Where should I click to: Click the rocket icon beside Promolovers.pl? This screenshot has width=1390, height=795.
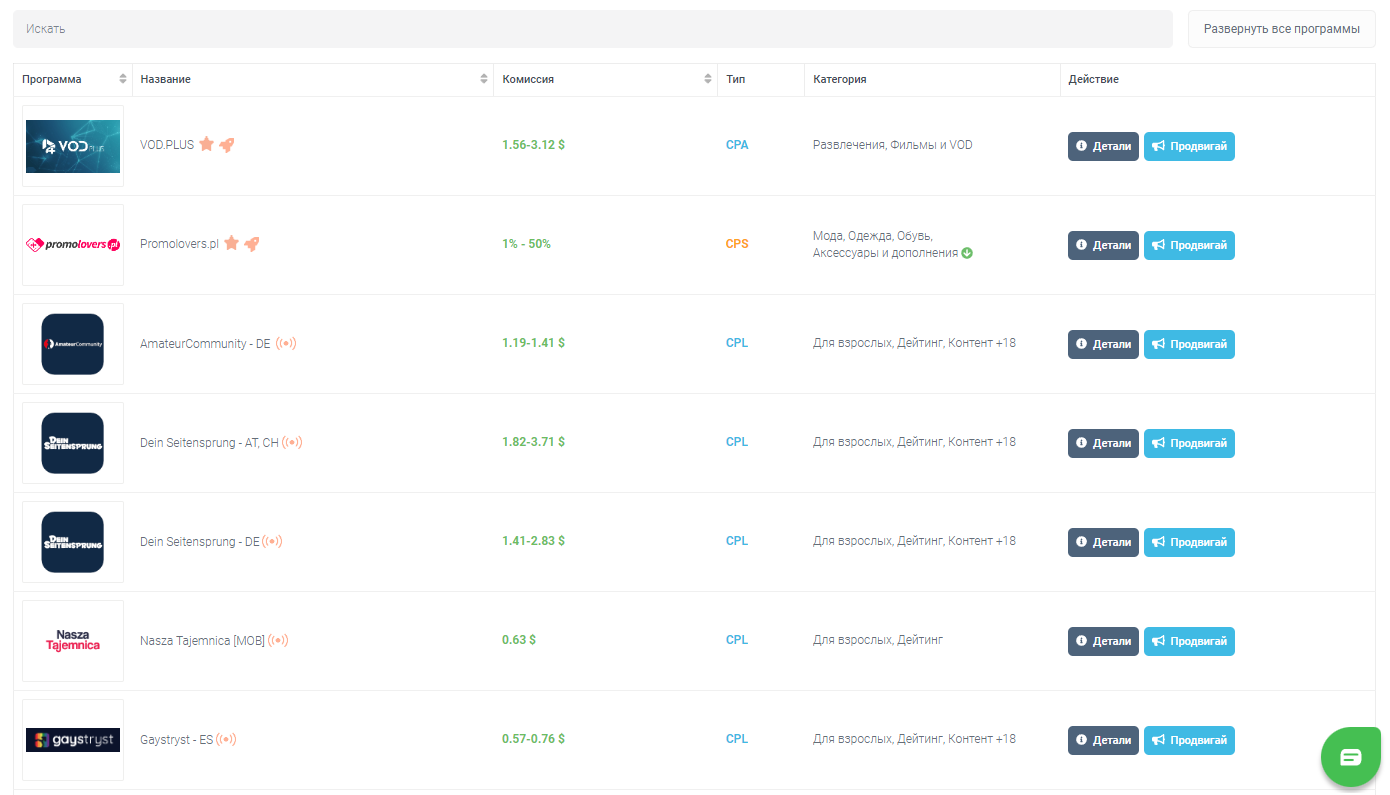point(252,243)
